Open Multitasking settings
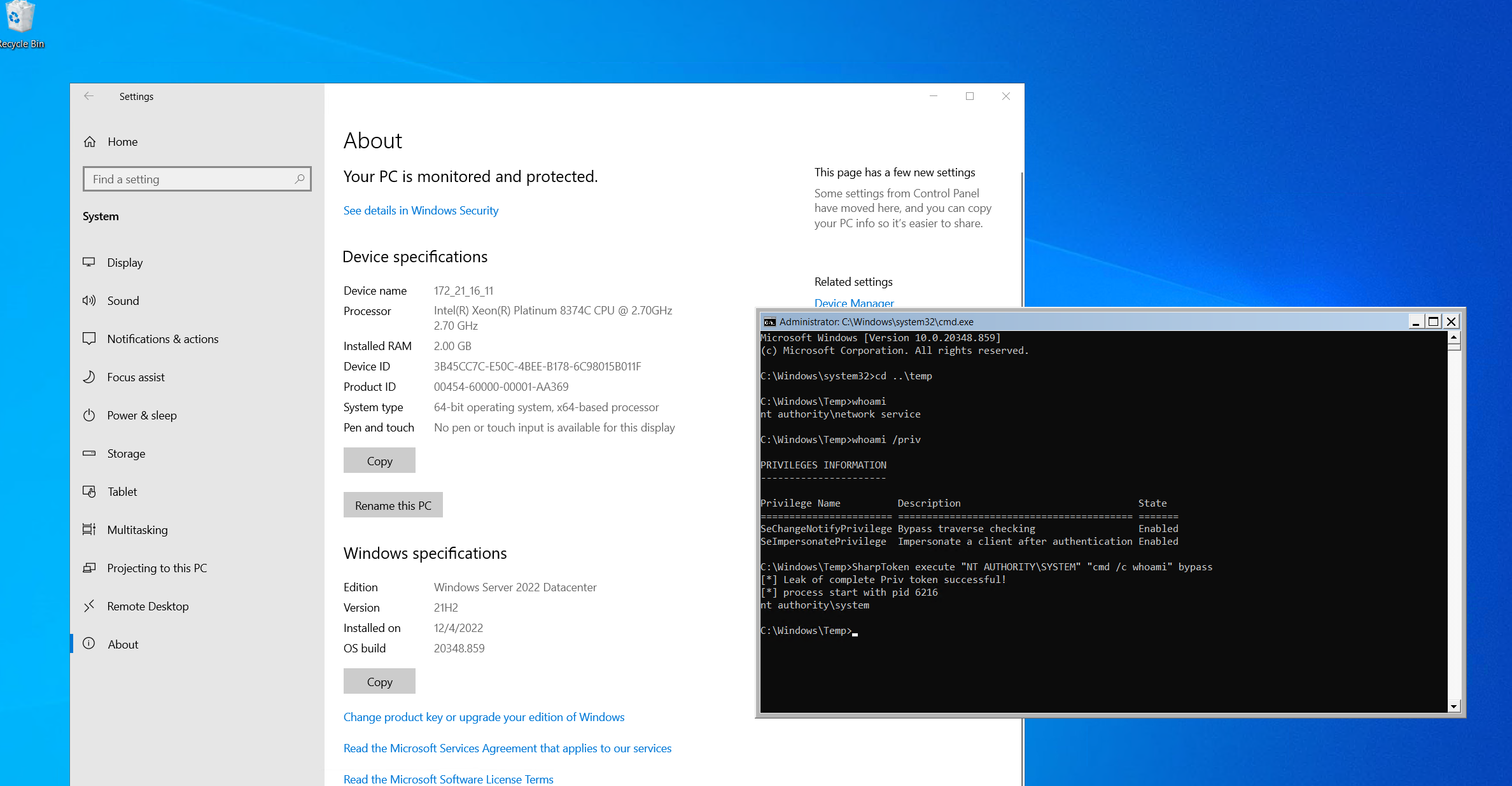 (197, 530)
